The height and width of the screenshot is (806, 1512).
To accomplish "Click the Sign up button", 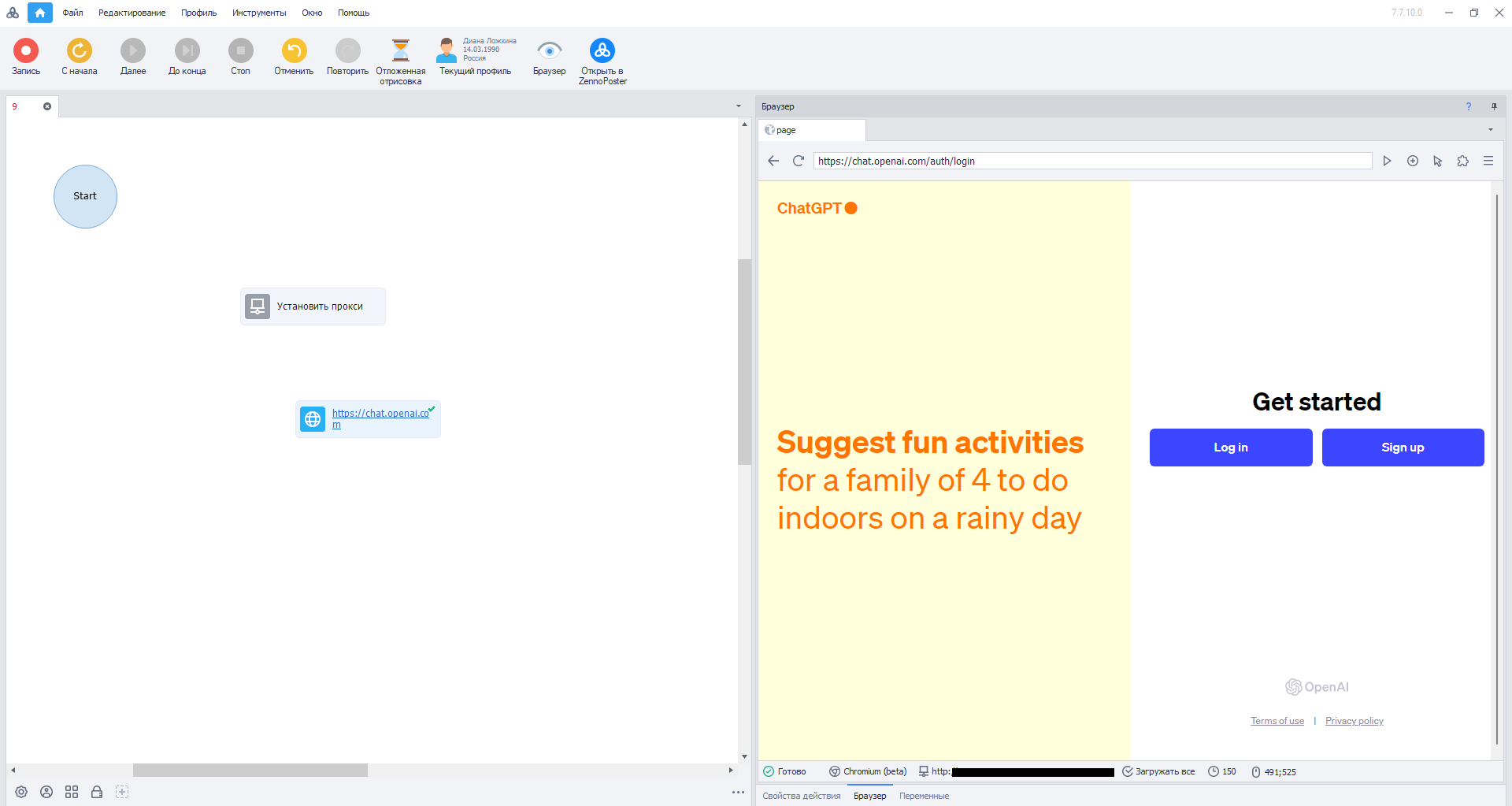I will tap(1403, 448).
